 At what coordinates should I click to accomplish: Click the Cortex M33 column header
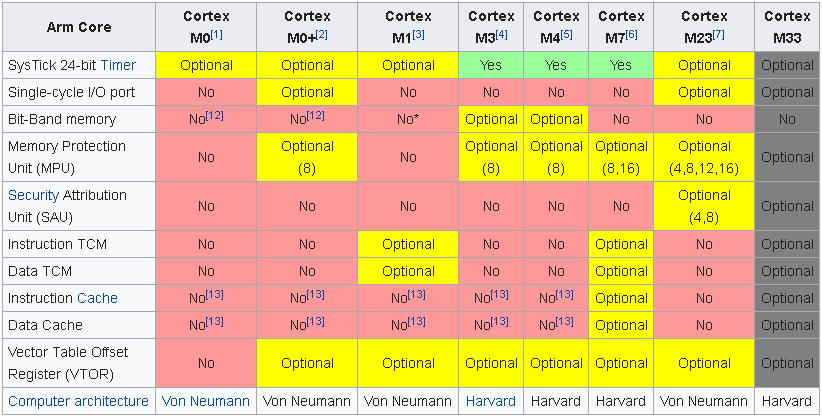[x=787, y=27]
